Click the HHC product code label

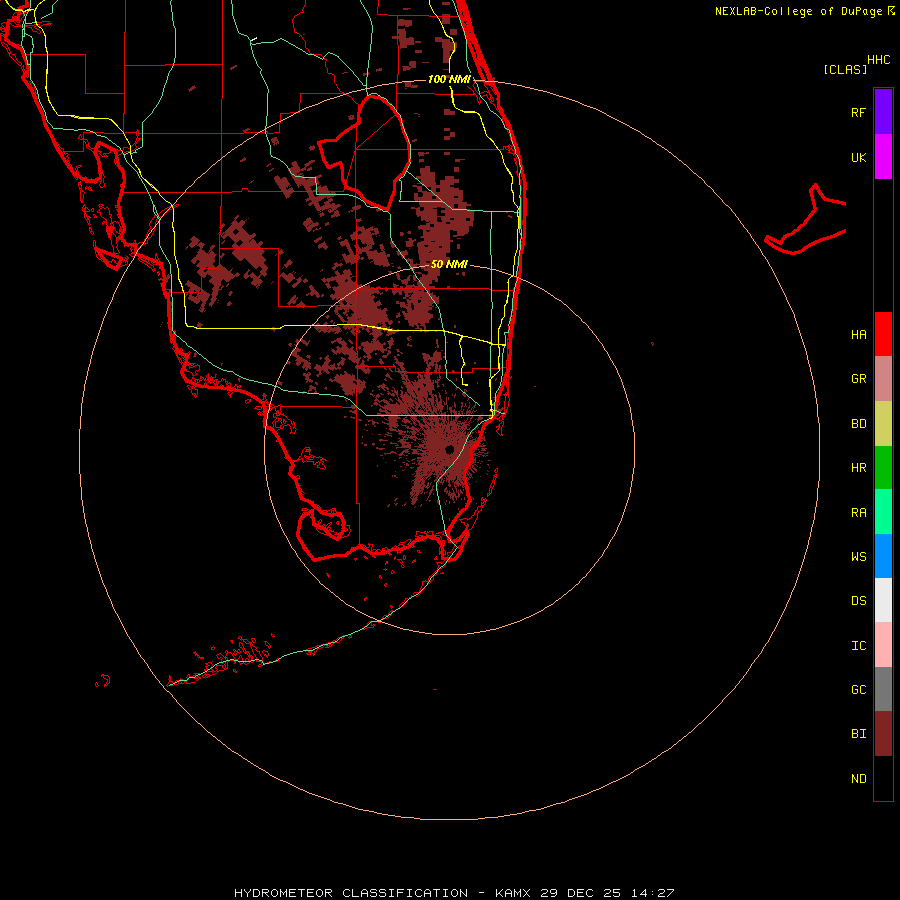(878, 60)
